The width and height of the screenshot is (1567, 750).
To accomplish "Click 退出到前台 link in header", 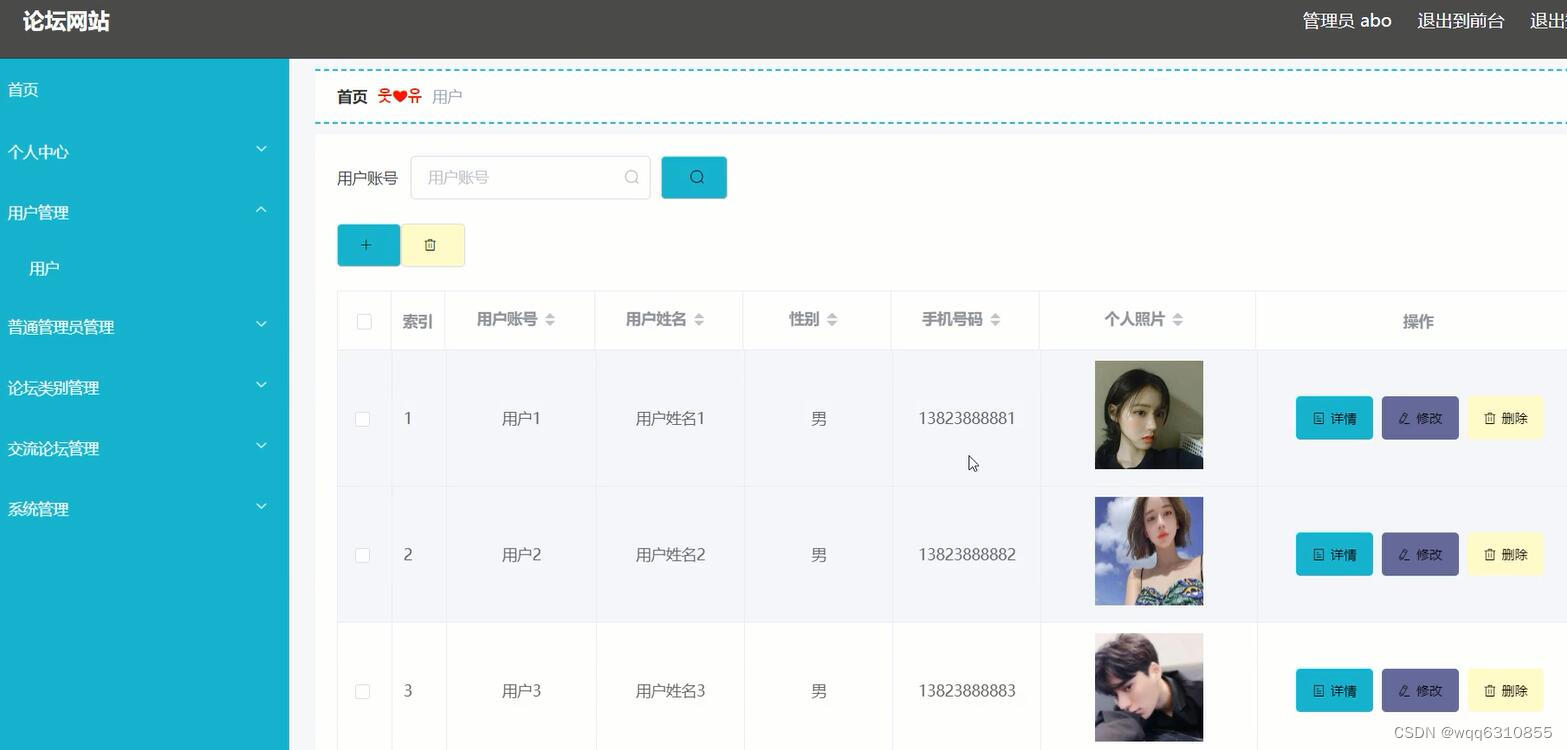I will [1460, 21].
